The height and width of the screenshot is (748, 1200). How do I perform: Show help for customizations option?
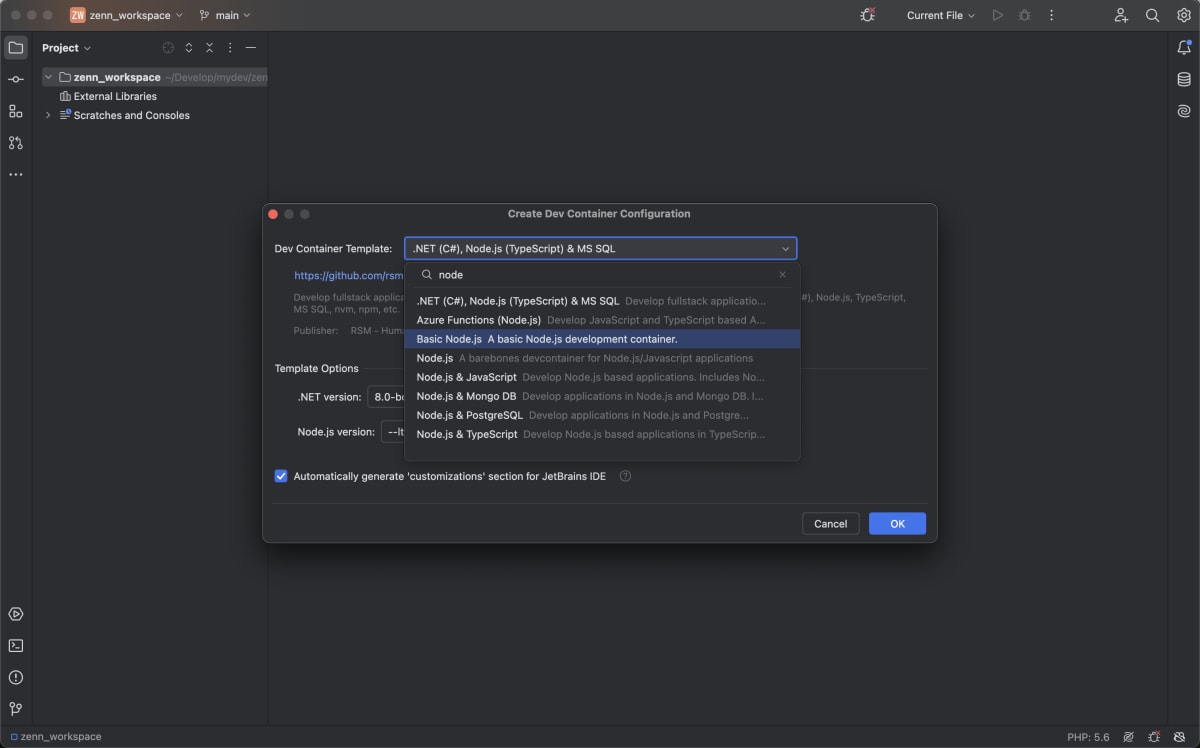(625, 476)
